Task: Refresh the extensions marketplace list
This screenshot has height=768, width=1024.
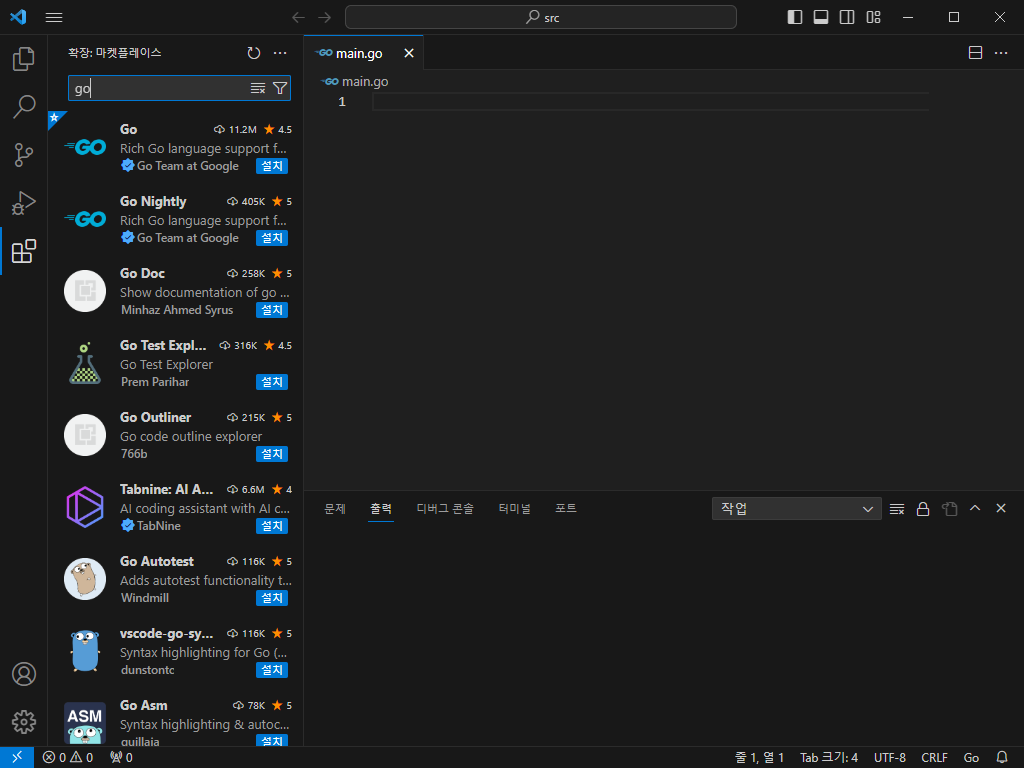Action: pyautogui.click(x=254, y=53)
